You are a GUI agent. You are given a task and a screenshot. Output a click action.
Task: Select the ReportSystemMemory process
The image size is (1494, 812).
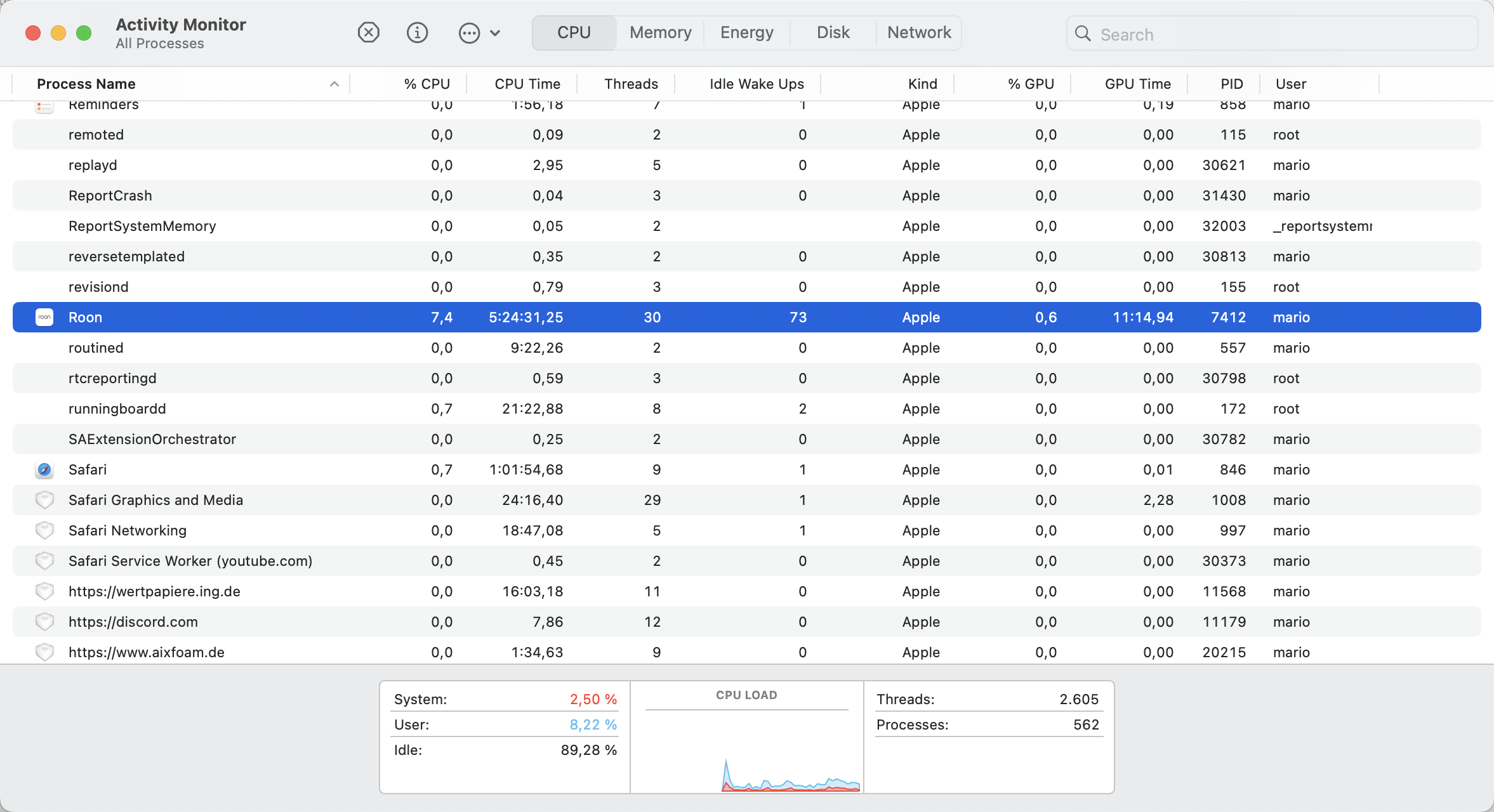tap(142, 226)
